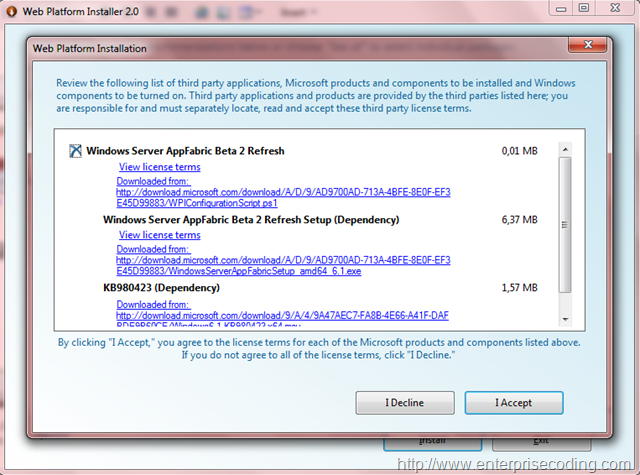Click the I Decline button
Viewport: 640px width, 475px height.
click(404, 403)
